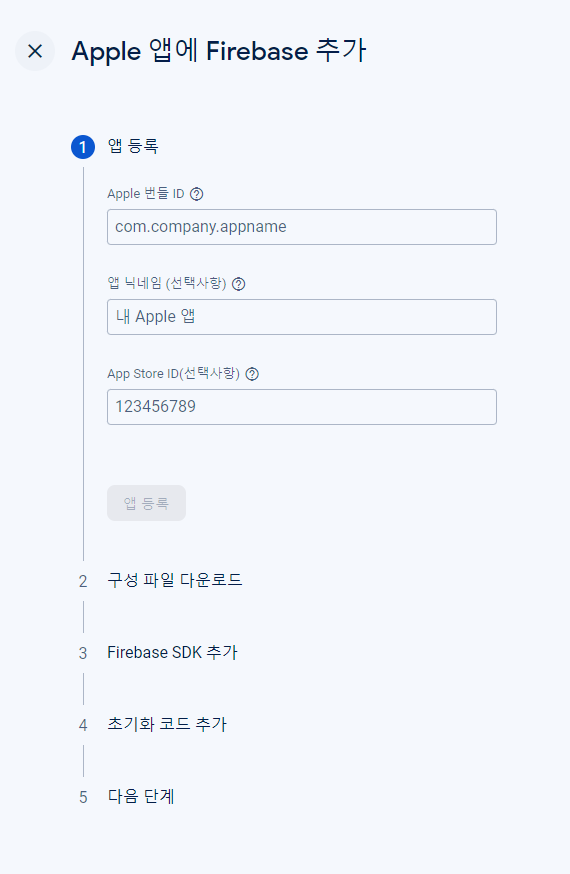The image size is (570, 874).
Task: Show help for App Store ID field
Action: (x=252, y=374)
